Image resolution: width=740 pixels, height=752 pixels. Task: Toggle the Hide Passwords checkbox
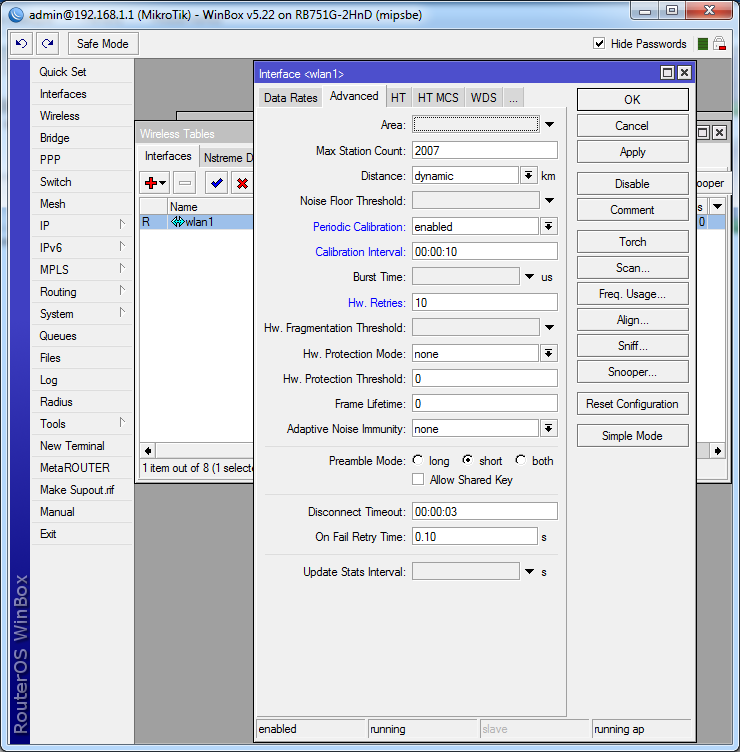click(x=599, y=44)
